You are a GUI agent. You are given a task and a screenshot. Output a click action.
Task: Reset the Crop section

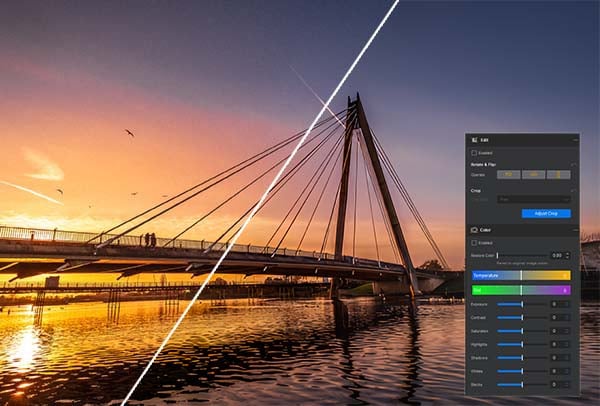tap(573, 190)
